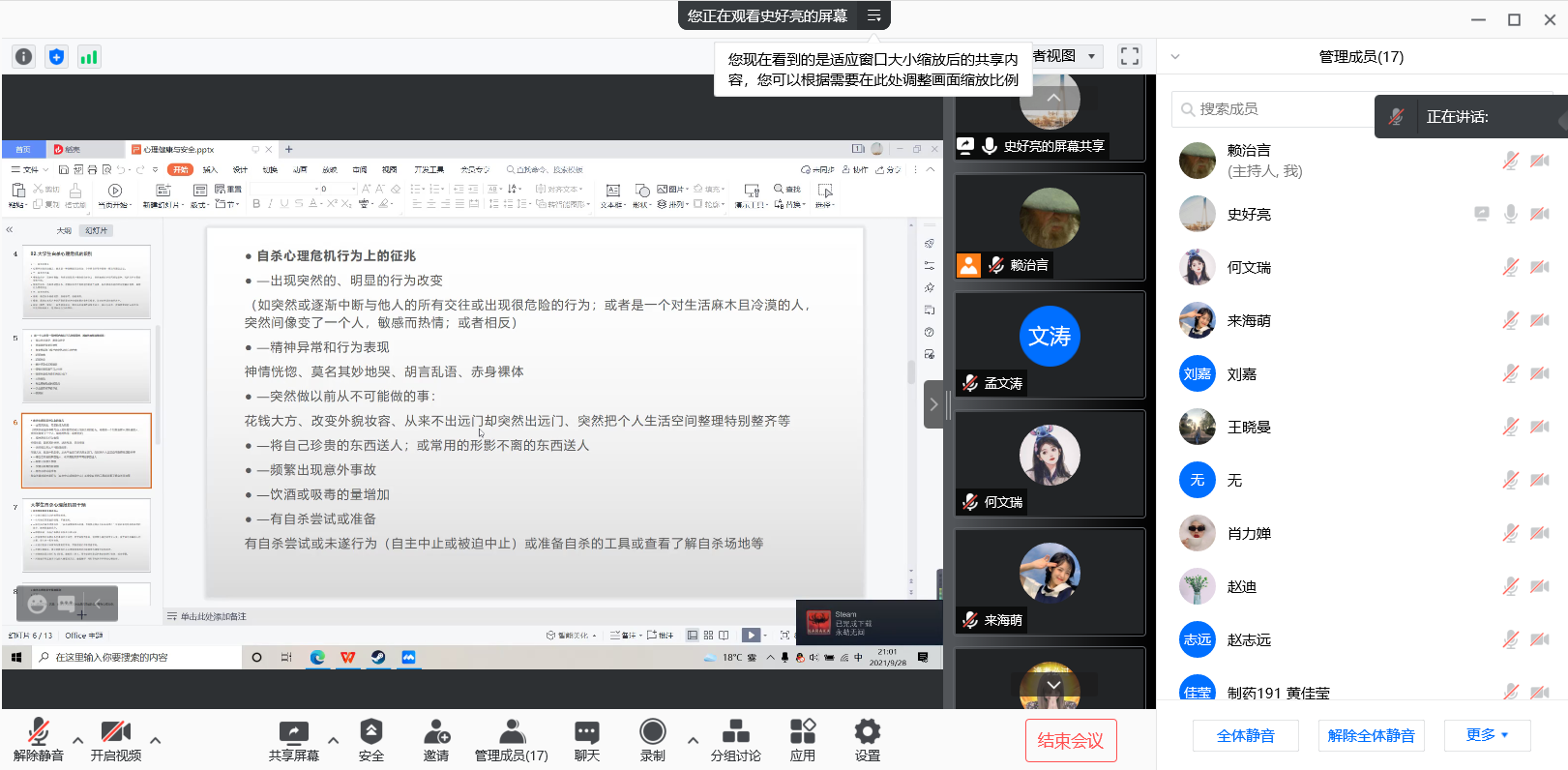Select slide 7 thumbnail in WPS
Viewport: 1568px width, 770px height.
86,535
